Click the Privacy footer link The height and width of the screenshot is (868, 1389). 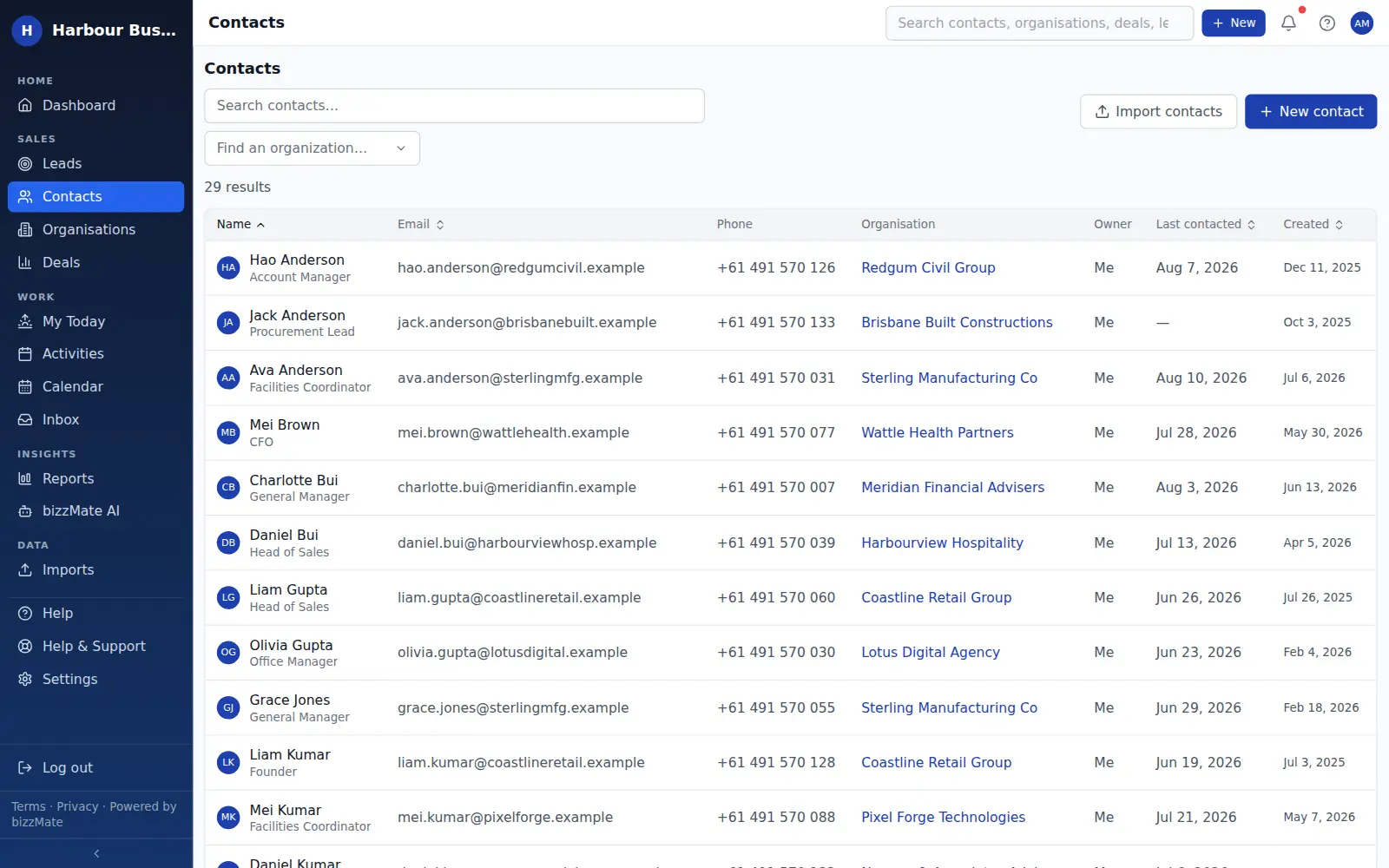tap(77, 806)
